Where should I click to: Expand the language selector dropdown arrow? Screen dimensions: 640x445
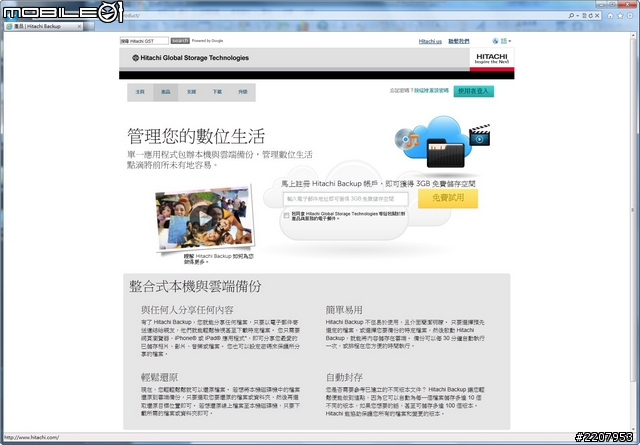(x=509, y=41)
